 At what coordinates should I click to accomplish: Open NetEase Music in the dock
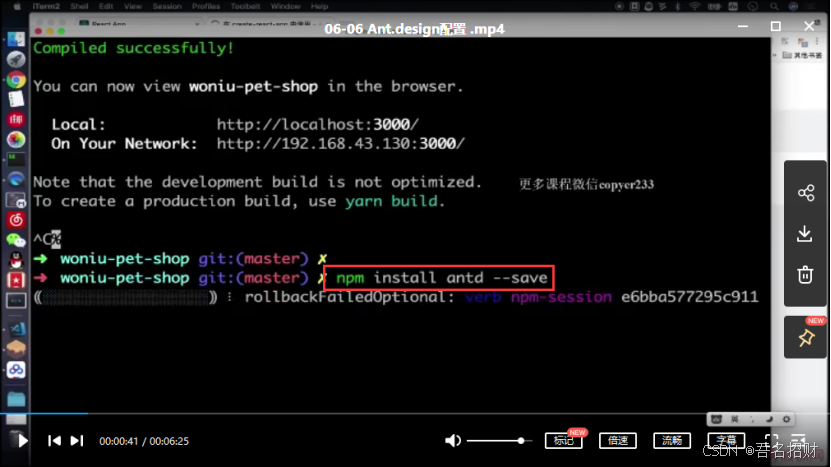(16, 219)
